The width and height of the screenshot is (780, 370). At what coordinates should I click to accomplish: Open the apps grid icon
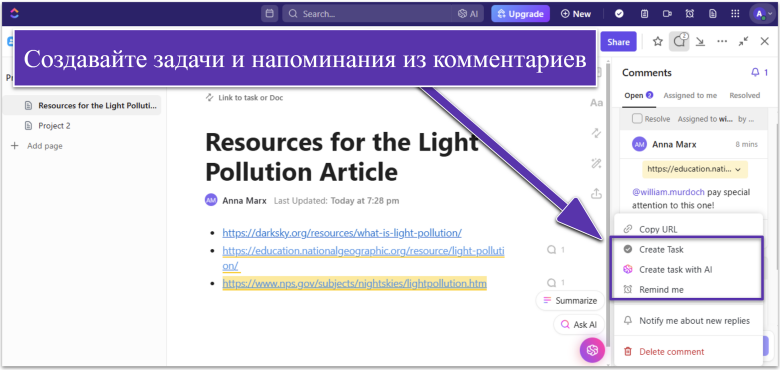[x=735, y=14]
